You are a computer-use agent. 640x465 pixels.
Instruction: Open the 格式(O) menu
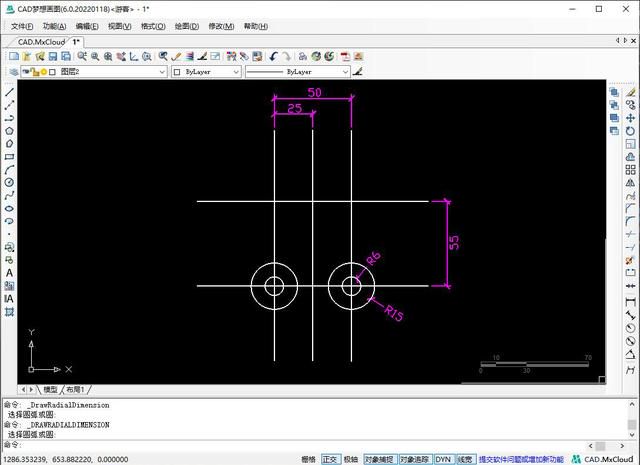(153, 27)
